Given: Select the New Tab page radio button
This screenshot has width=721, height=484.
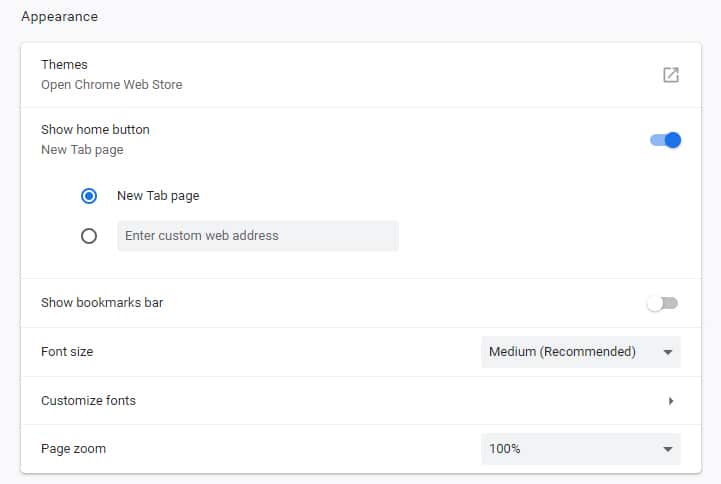Looking at the screenshot, I should coord(89,196).
